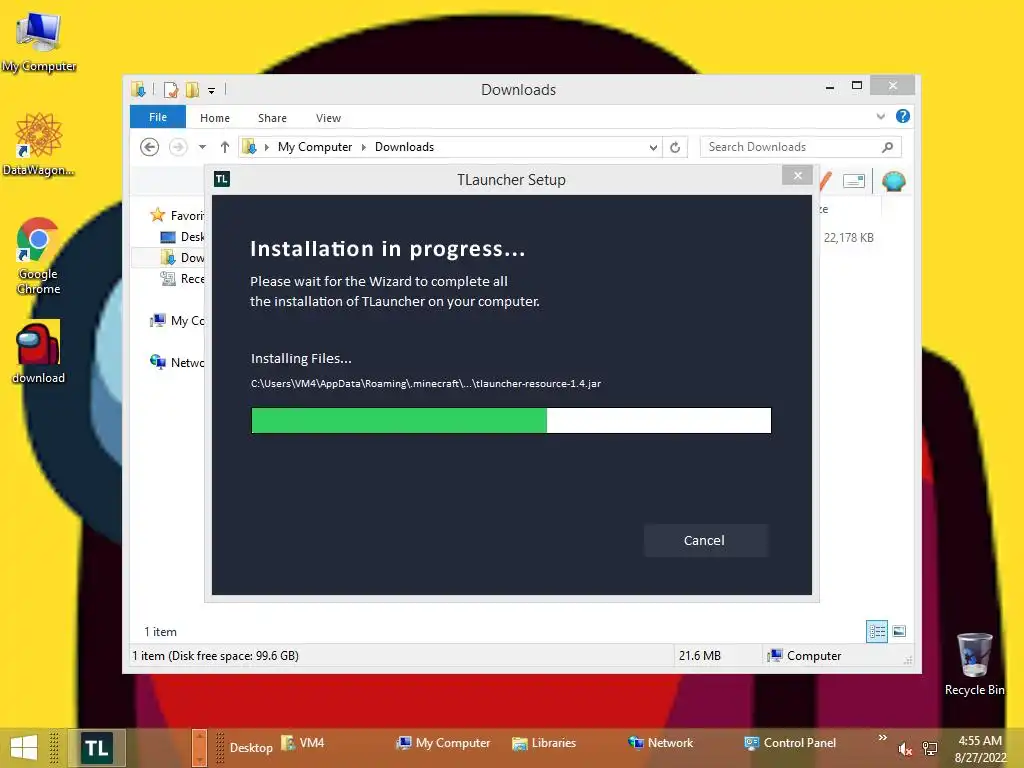This screenshot has width=1024, height=768.
Task: Click the network tray icon
Action: tap(929, 749)
